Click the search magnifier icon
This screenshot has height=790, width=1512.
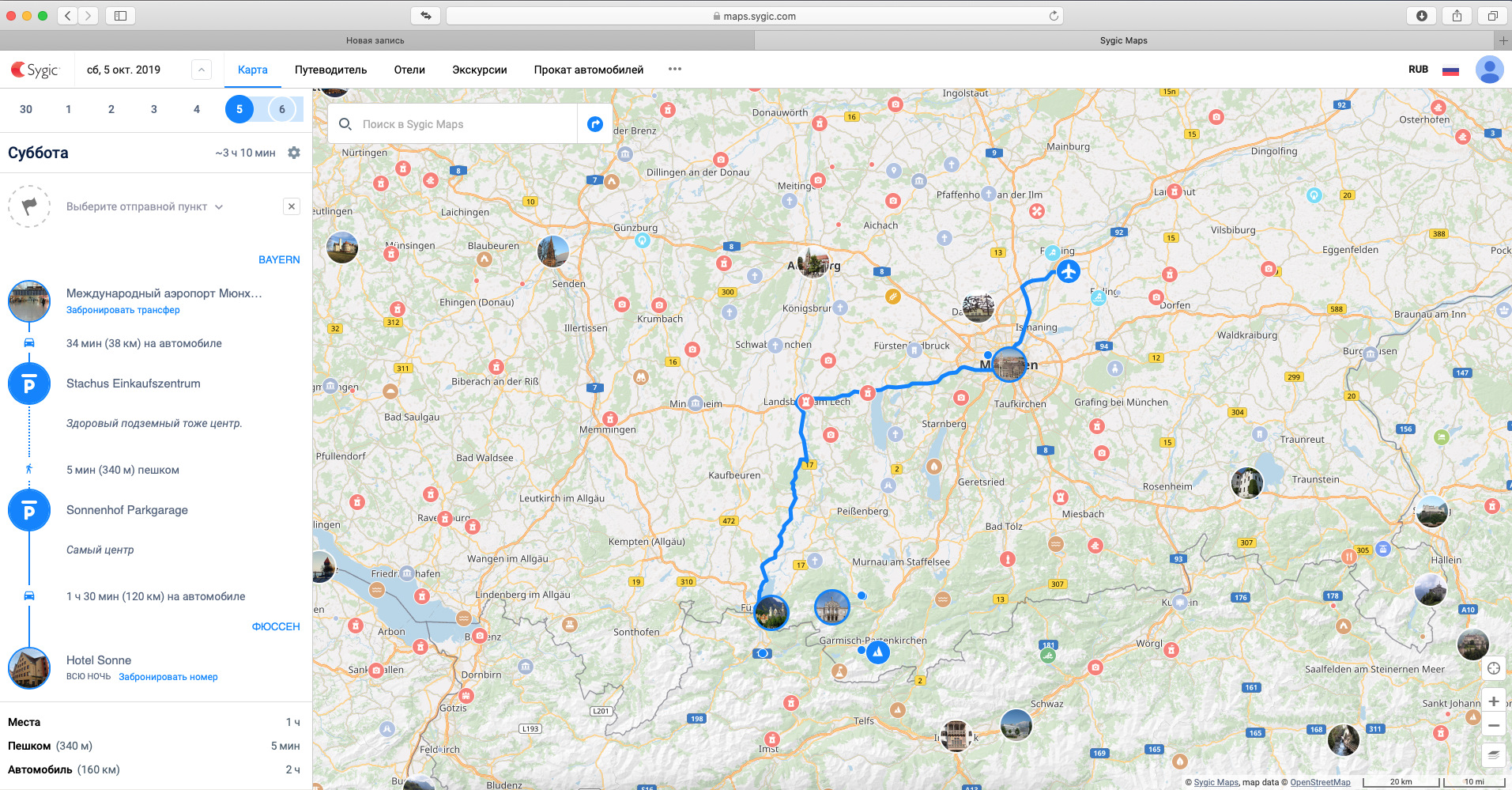coord(345,124)
